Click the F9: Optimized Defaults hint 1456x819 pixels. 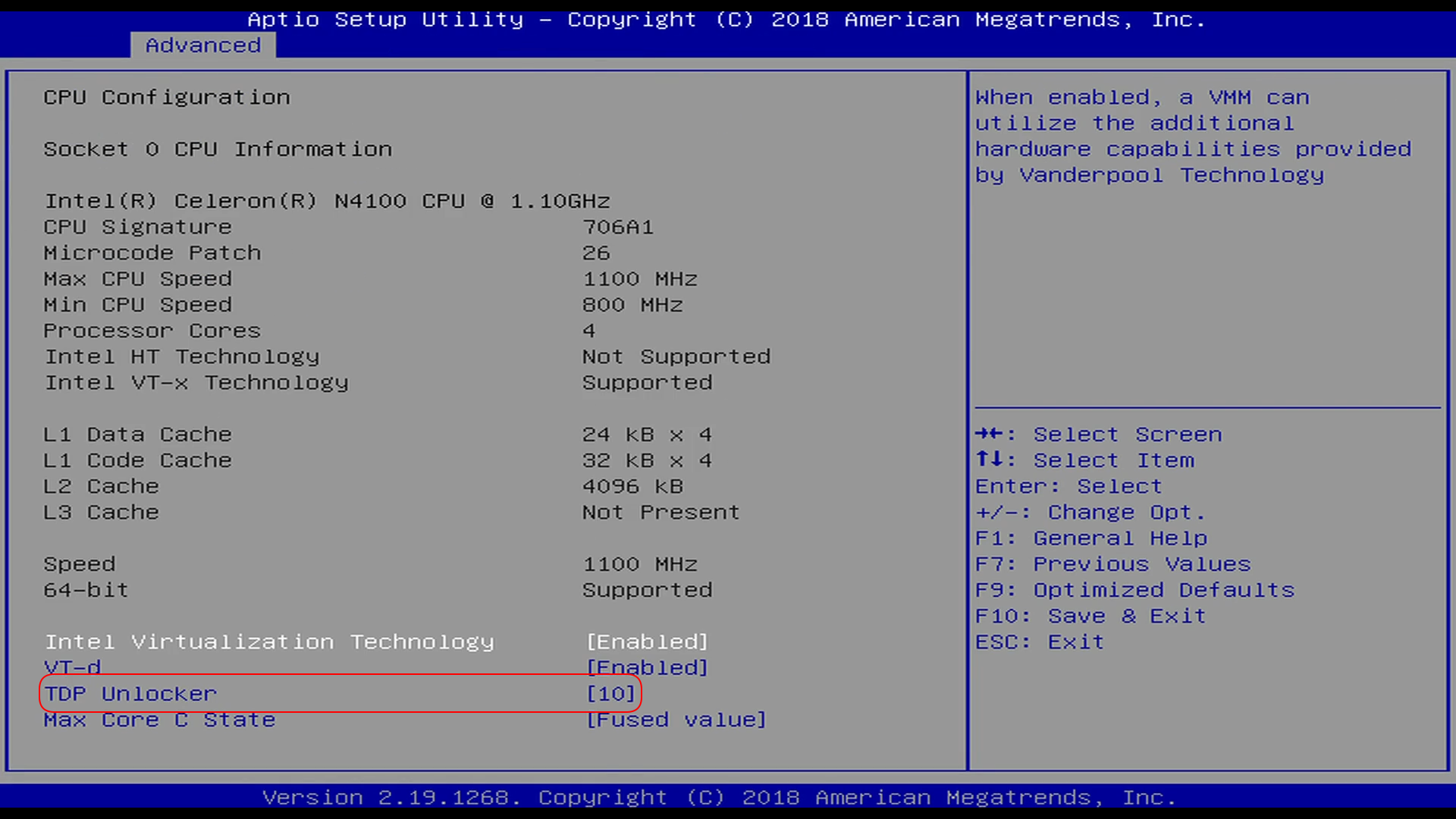(x=1135, y=590)
